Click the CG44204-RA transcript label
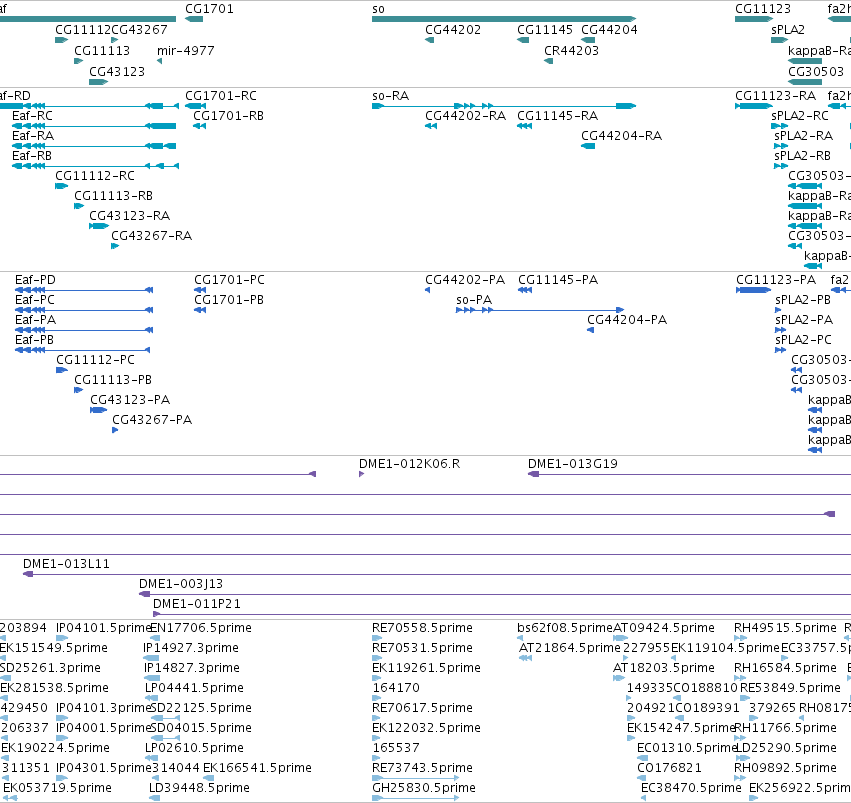851x803 pixels. click(x=621, y=136)
